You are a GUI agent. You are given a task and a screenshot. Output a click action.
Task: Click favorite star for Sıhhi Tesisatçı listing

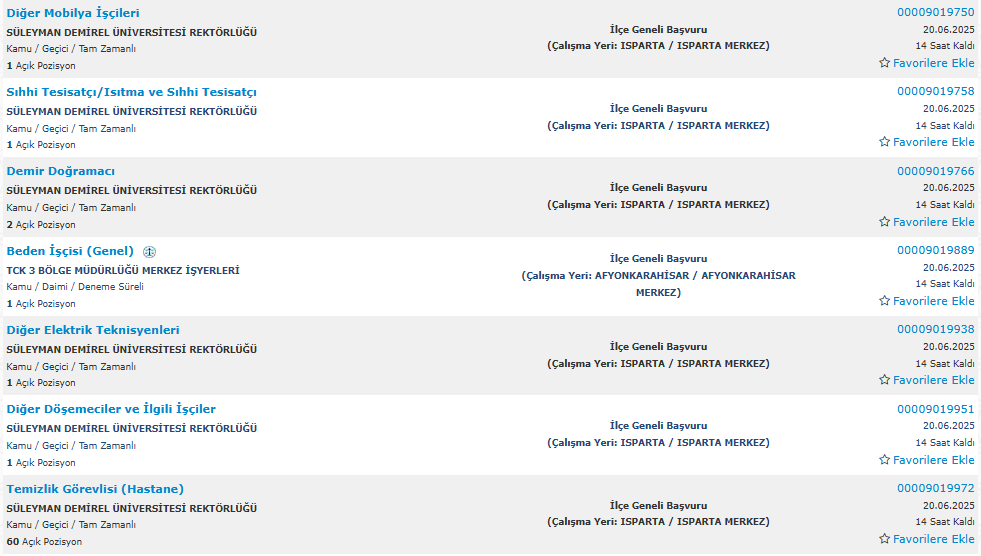pos(884,142)
